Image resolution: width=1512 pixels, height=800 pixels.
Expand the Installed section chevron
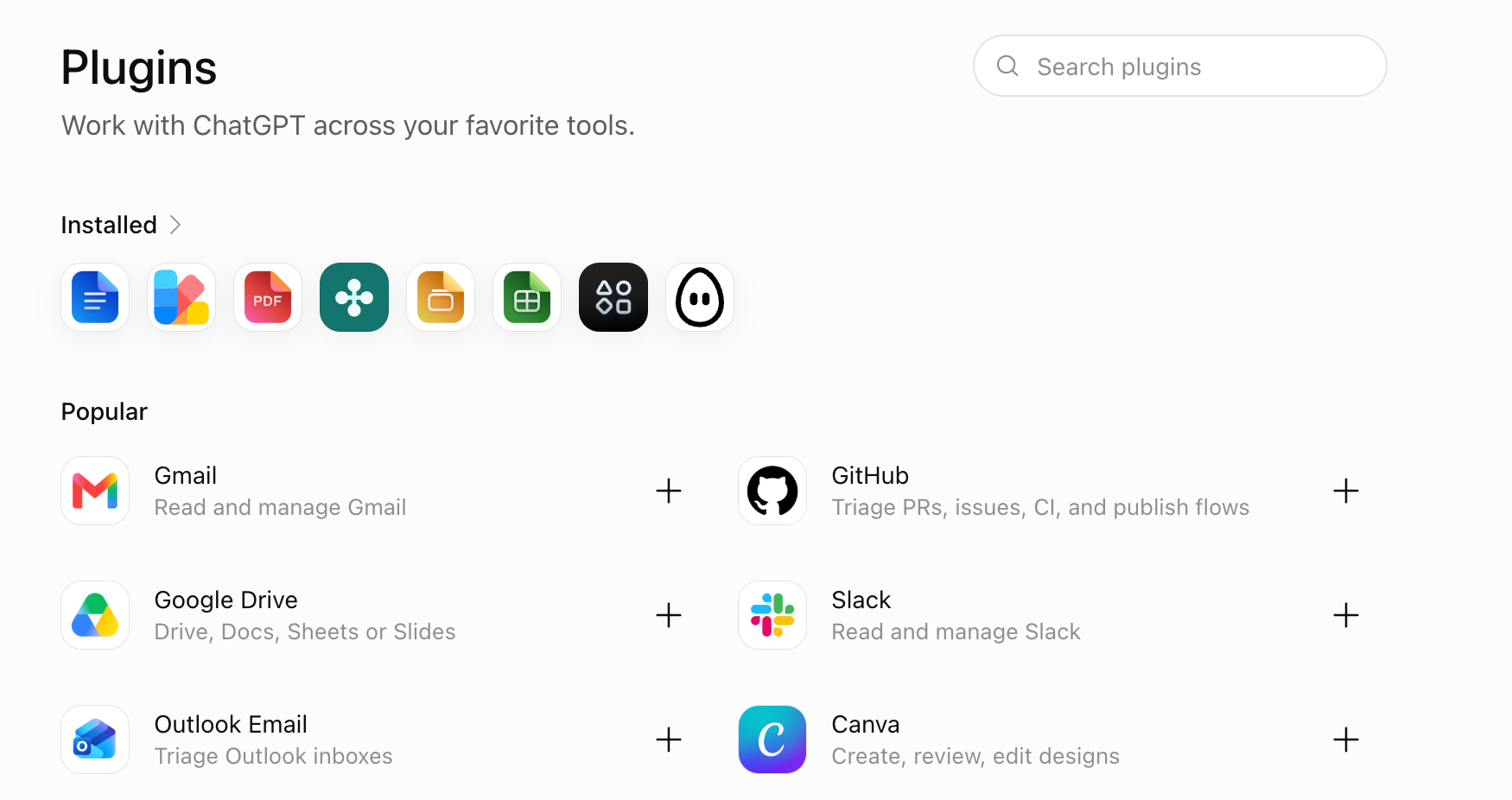tap(175, 225)
